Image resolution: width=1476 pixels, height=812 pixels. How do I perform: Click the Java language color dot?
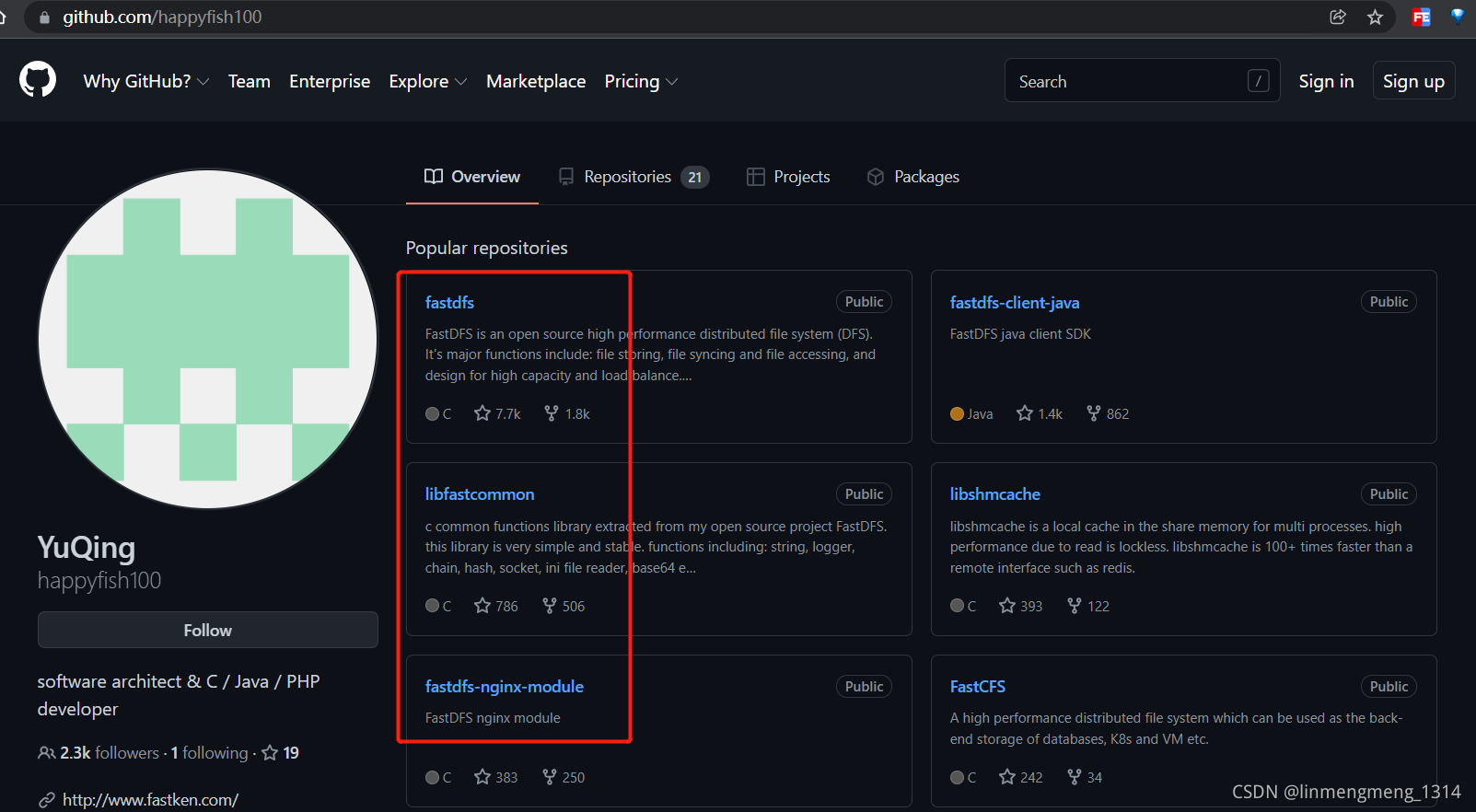[x=957, y=413]
